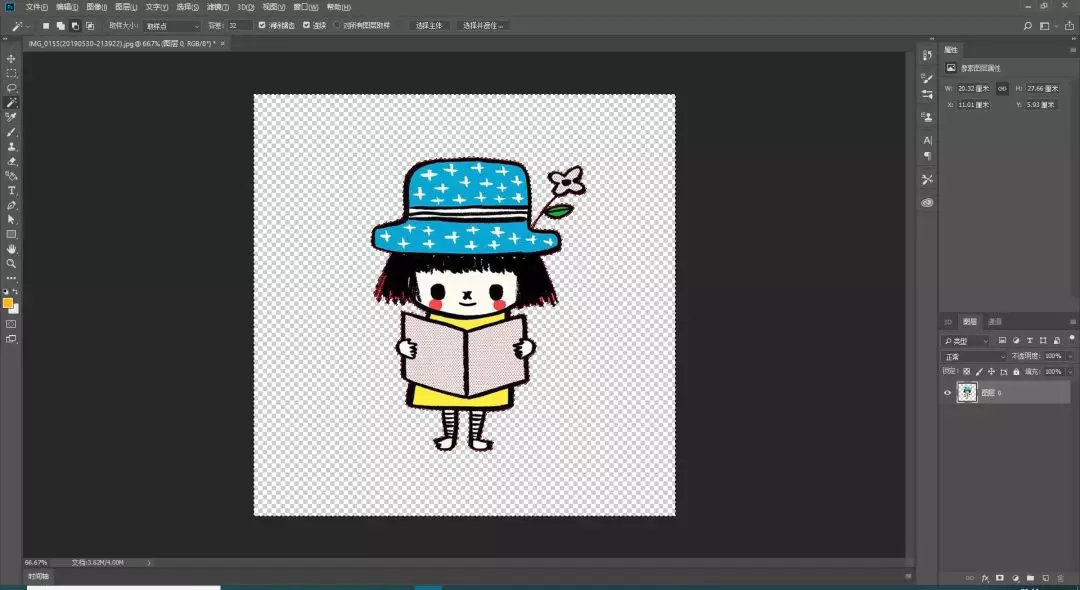Open the blend mode dropdown showing 正常

point(975,356)
